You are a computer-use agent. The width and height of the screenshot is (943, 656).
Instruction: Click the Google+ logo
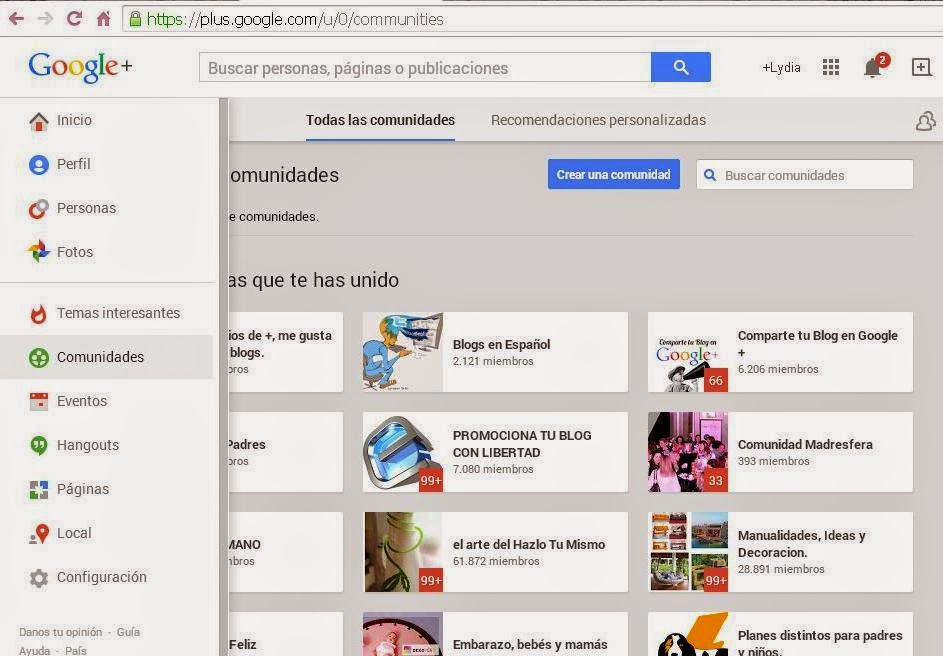coord(80,67)
